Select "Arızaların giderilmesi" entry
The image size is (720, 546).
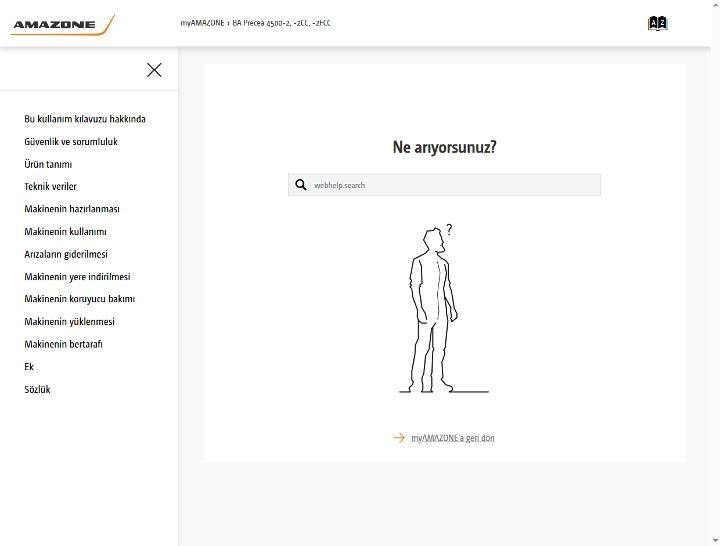(x=66, y=254)
